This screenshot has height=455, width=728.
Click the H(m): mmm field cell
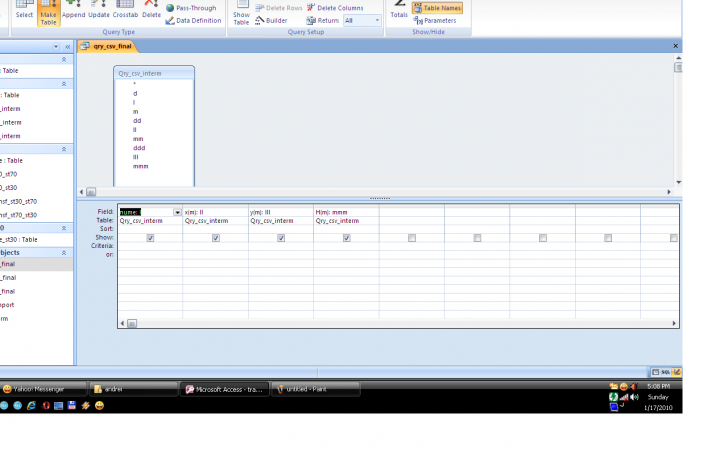pyautogui.click(x=346, y=212)
